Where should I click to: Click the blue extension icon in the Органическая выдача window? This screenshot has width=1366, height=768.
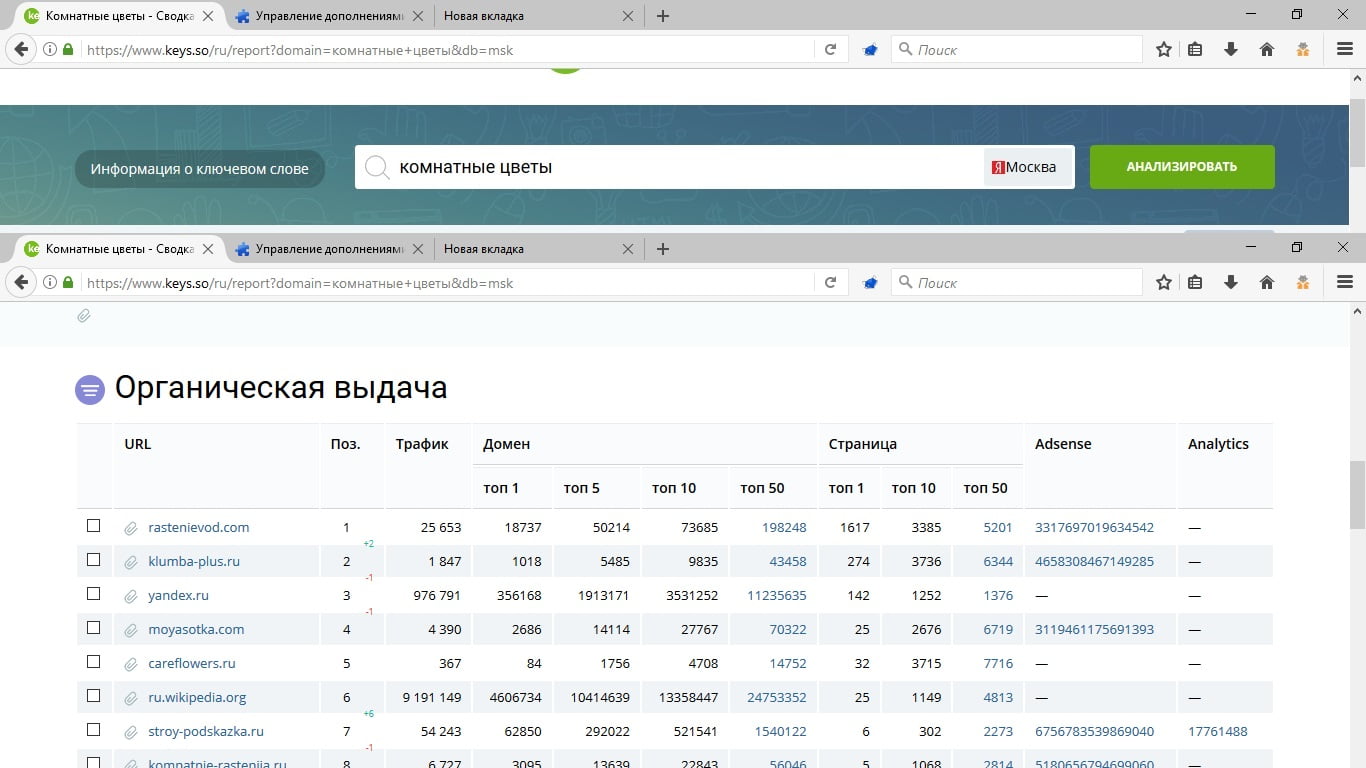coord(870,283)
